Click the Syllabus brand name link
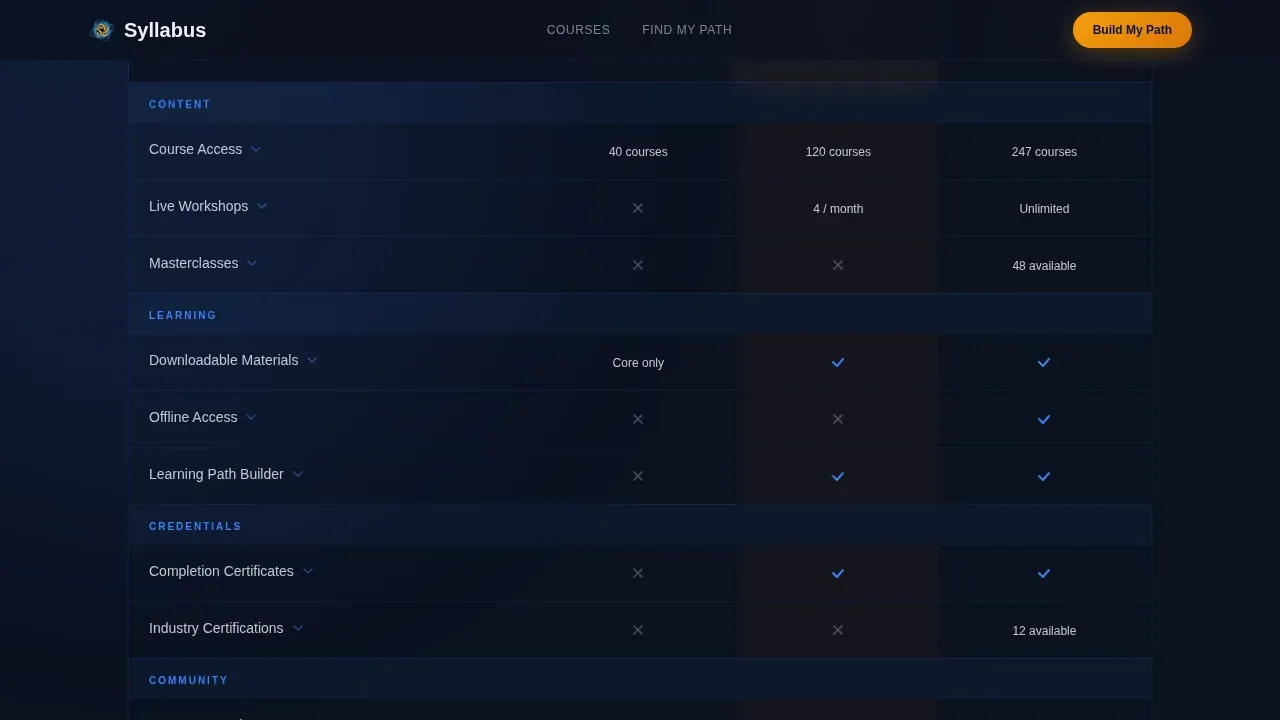The image size is (1280, 720). [x=165, y=30]
